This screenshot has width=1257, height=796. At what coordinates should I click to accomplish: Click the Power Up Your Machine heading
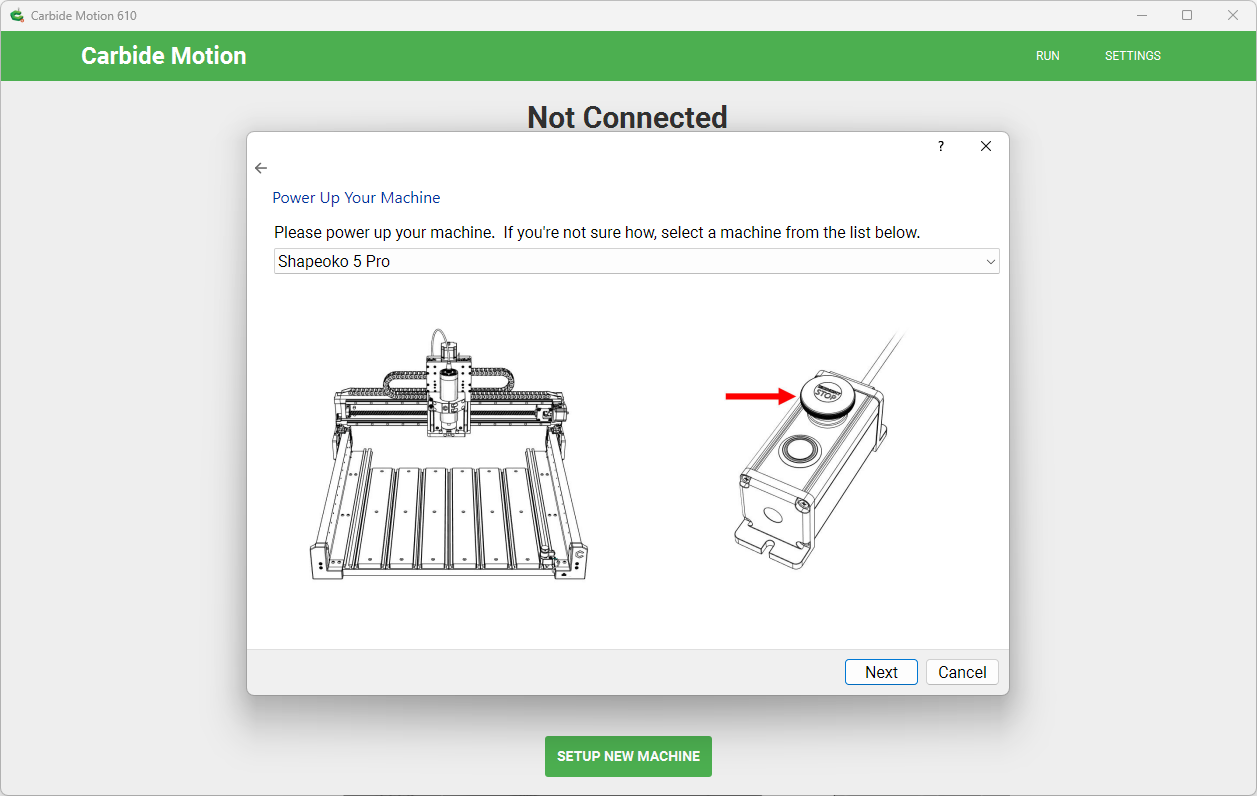click(x=356, y=198)
